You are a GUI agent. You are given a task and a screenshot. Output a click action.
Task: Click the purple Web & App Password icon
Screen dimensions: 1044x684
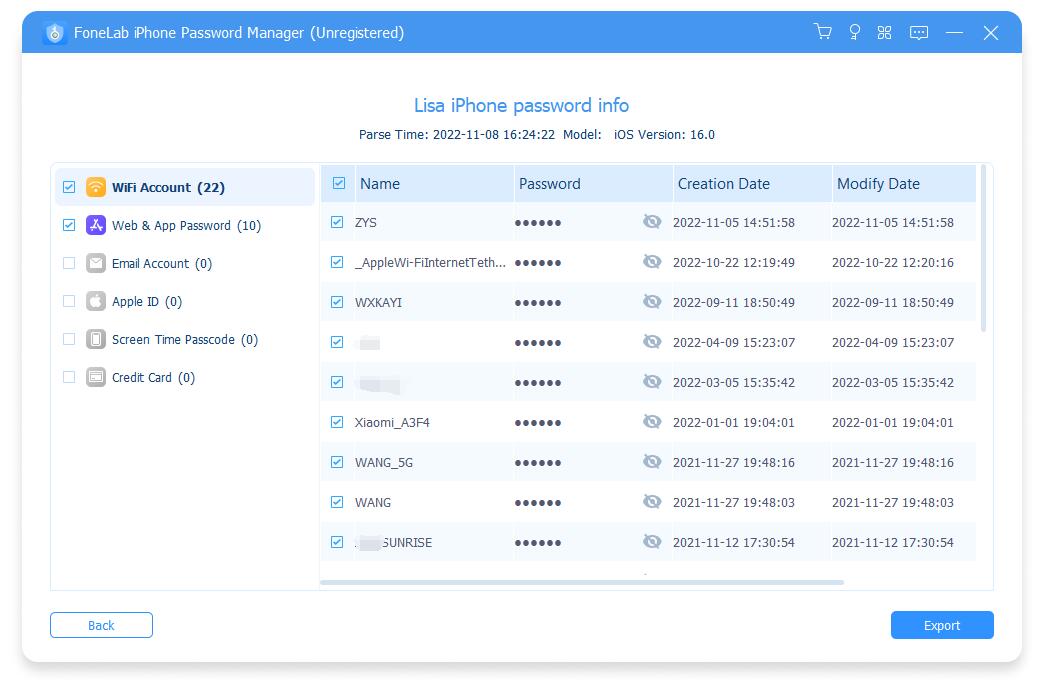pyautogui.click(x=96, y=225)
